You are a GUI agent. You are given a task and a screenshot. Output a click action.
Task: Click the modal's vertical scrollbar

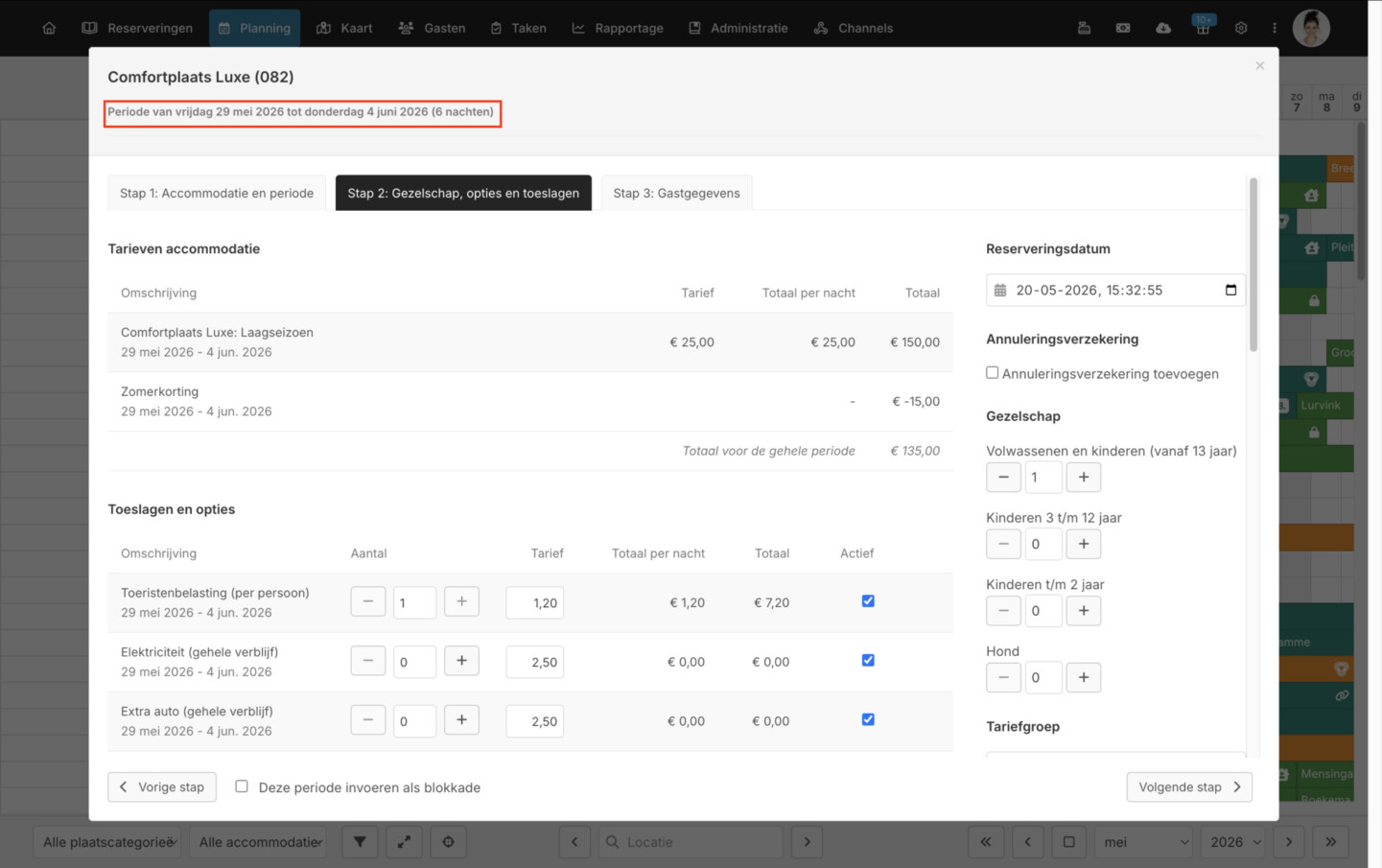coord(1253,265)
